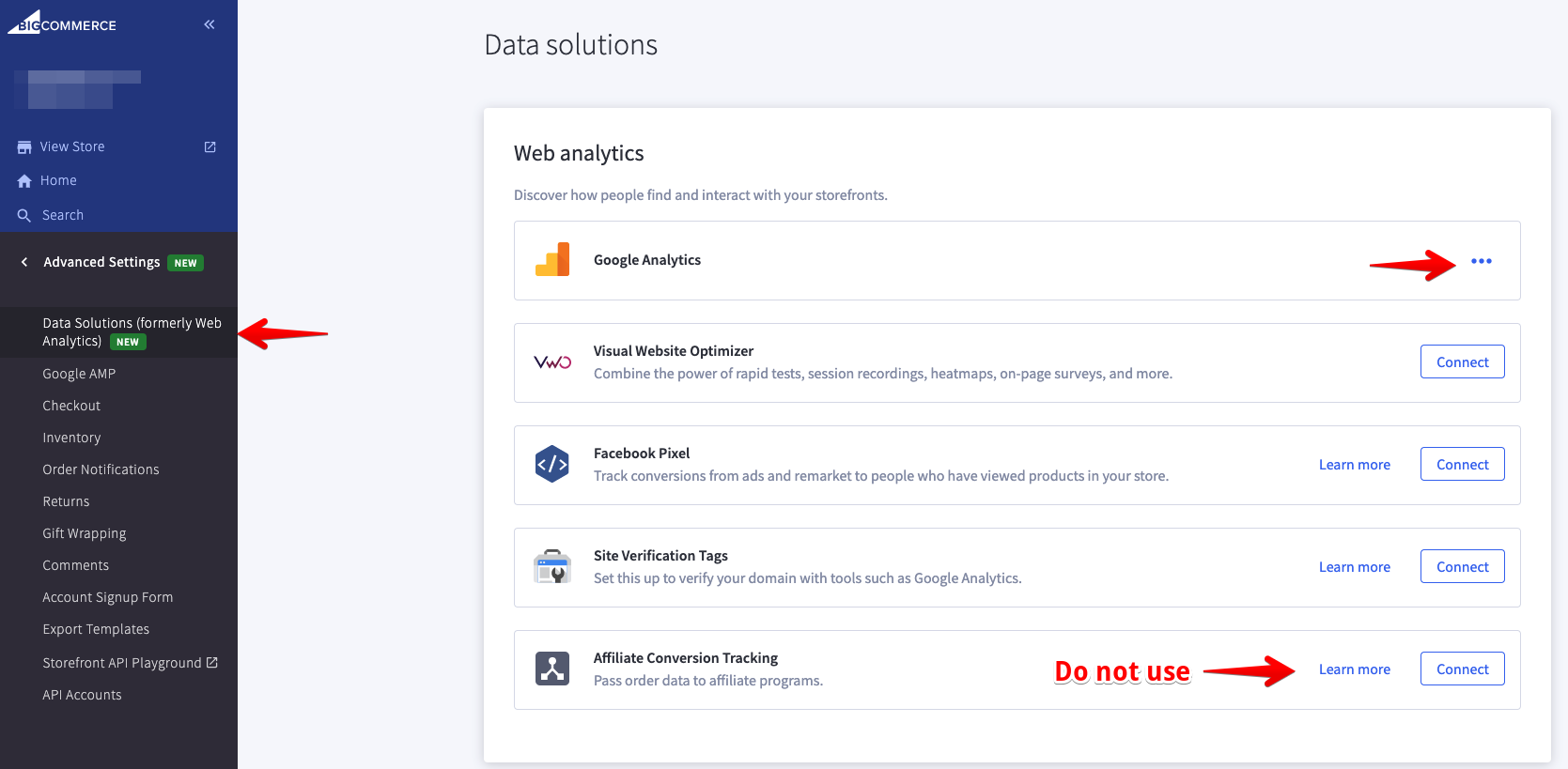
Task: Click the Affiliate Conversion Tracking icon
Action: point(552,669)
